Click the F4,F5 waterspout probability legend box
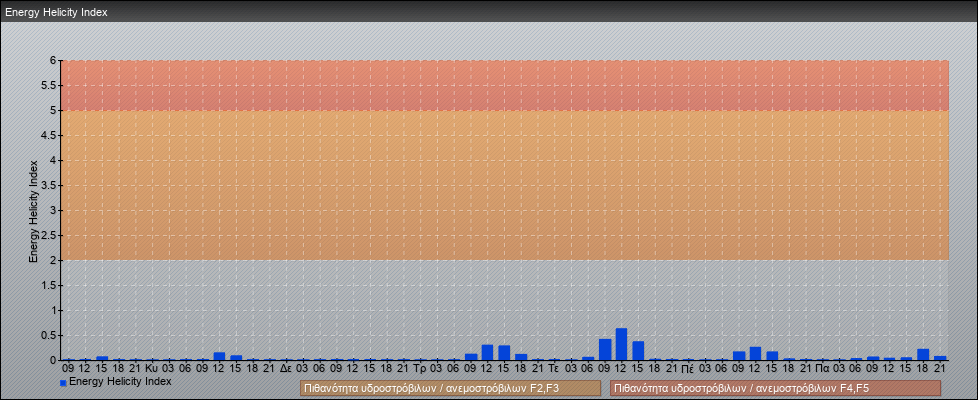 [x=775, y=388]
